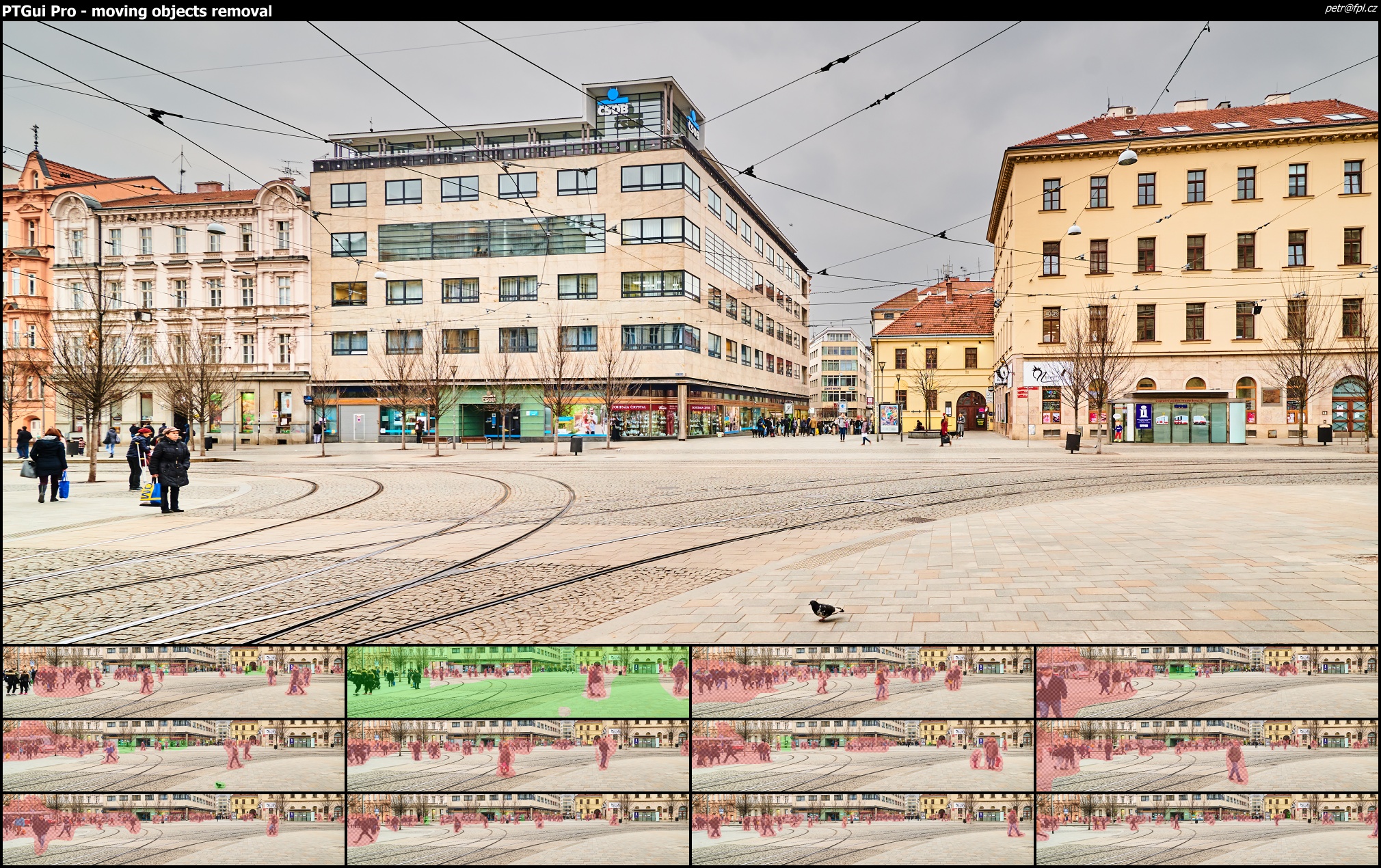Select thumbnail showing green-masked pigeon on pavement
This screenshot has height=868, width=1381.
click(174, 756)
